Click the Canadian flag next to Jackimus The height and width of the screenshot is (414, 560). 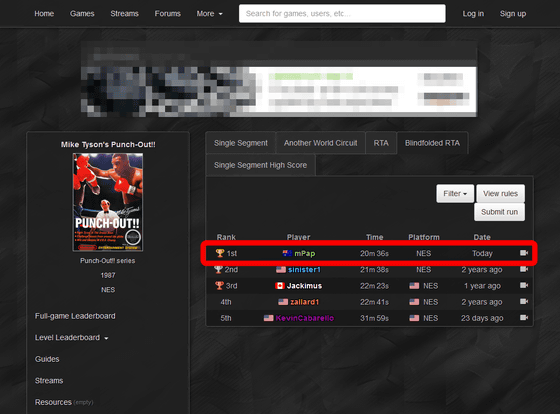coord(280,286)
